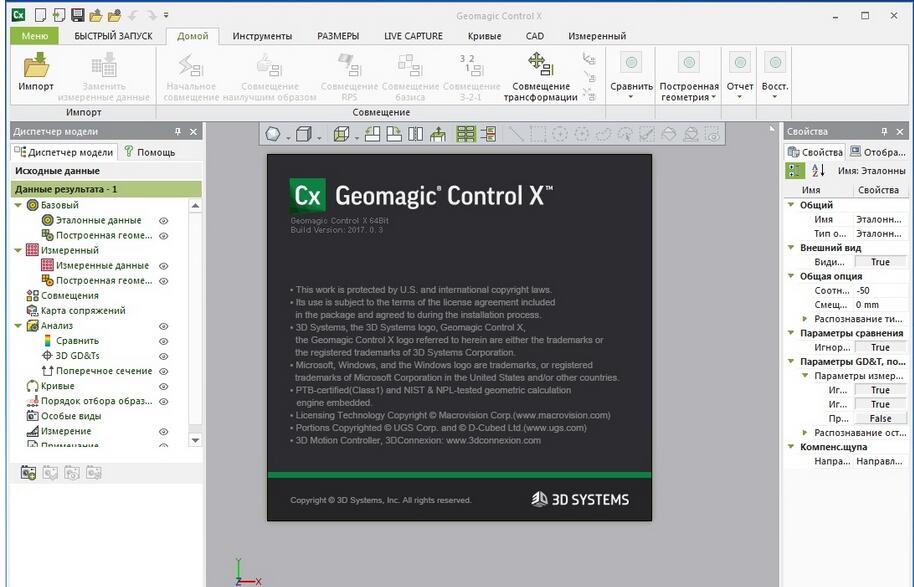This screenshot has width=914, height=587.
Task: Toggle visibility of Эталонные данные
Action: tap(164, 221)
